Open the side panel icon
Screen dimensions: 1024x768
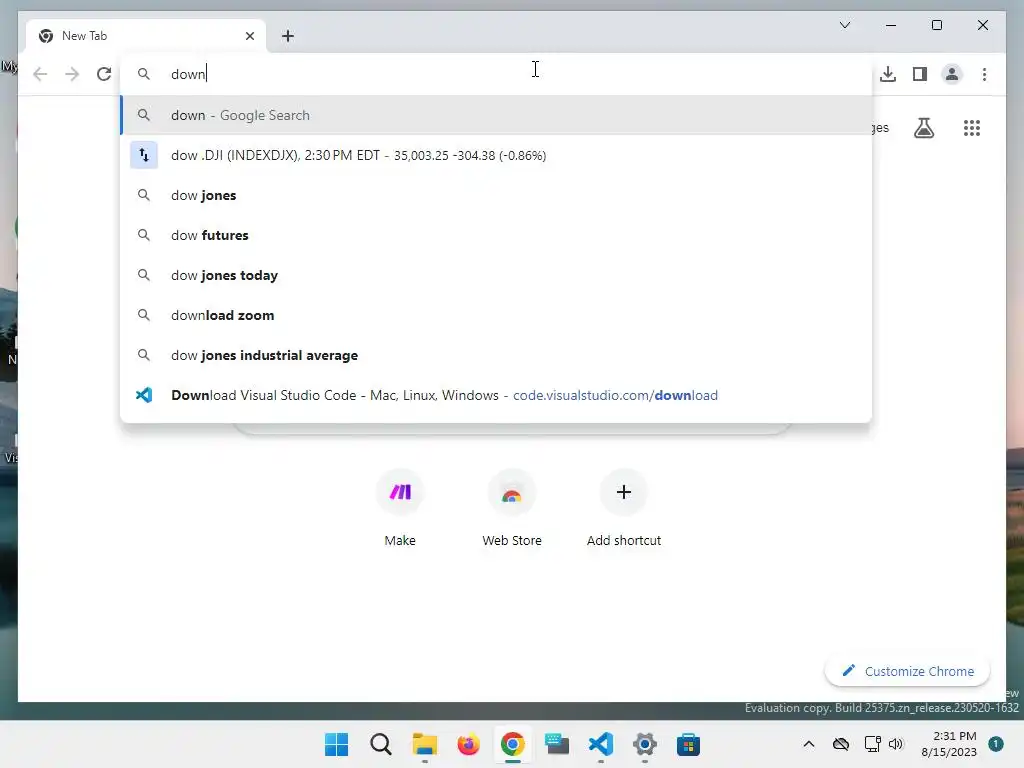click(920, 74)
